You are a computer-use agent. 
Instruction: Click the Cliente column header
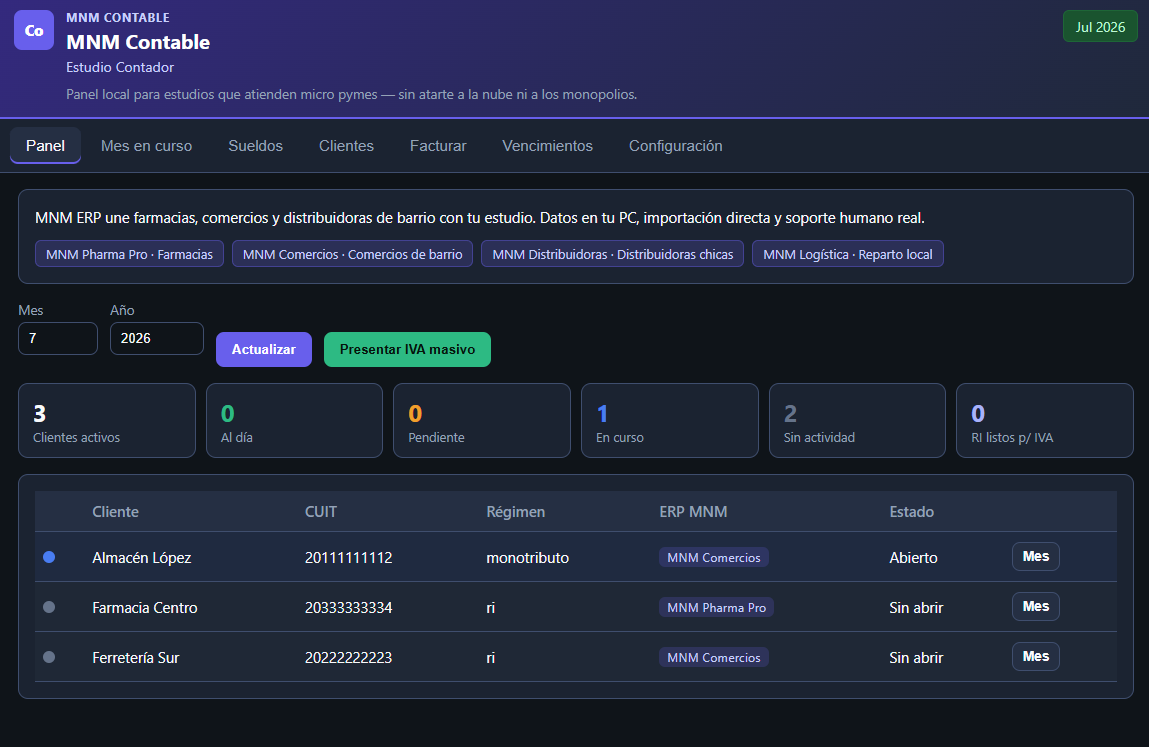115,512
